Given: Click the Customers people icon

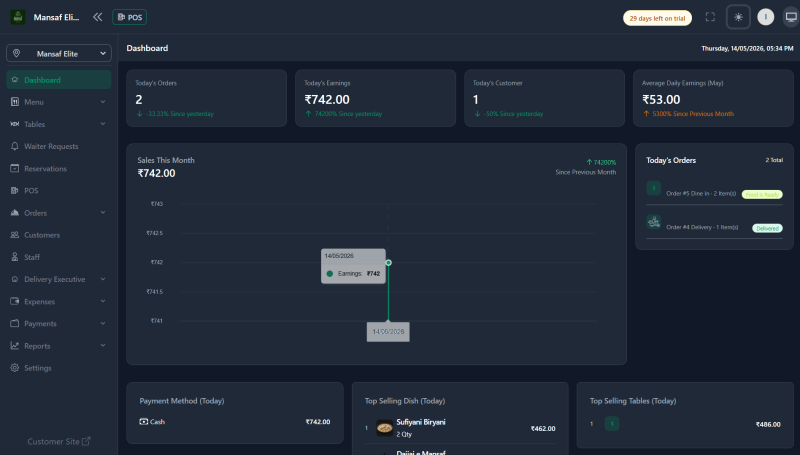Looking at the screenshot, I should tap(15, 235).
